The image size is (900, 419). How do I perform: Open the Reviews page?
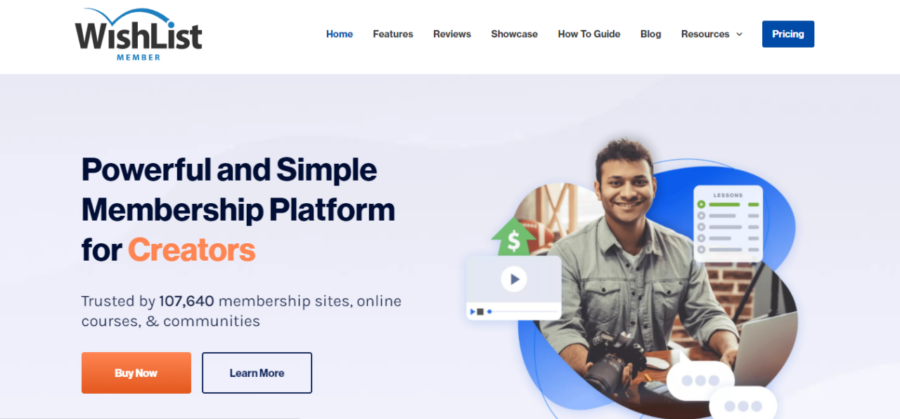[x=452, y=34]
